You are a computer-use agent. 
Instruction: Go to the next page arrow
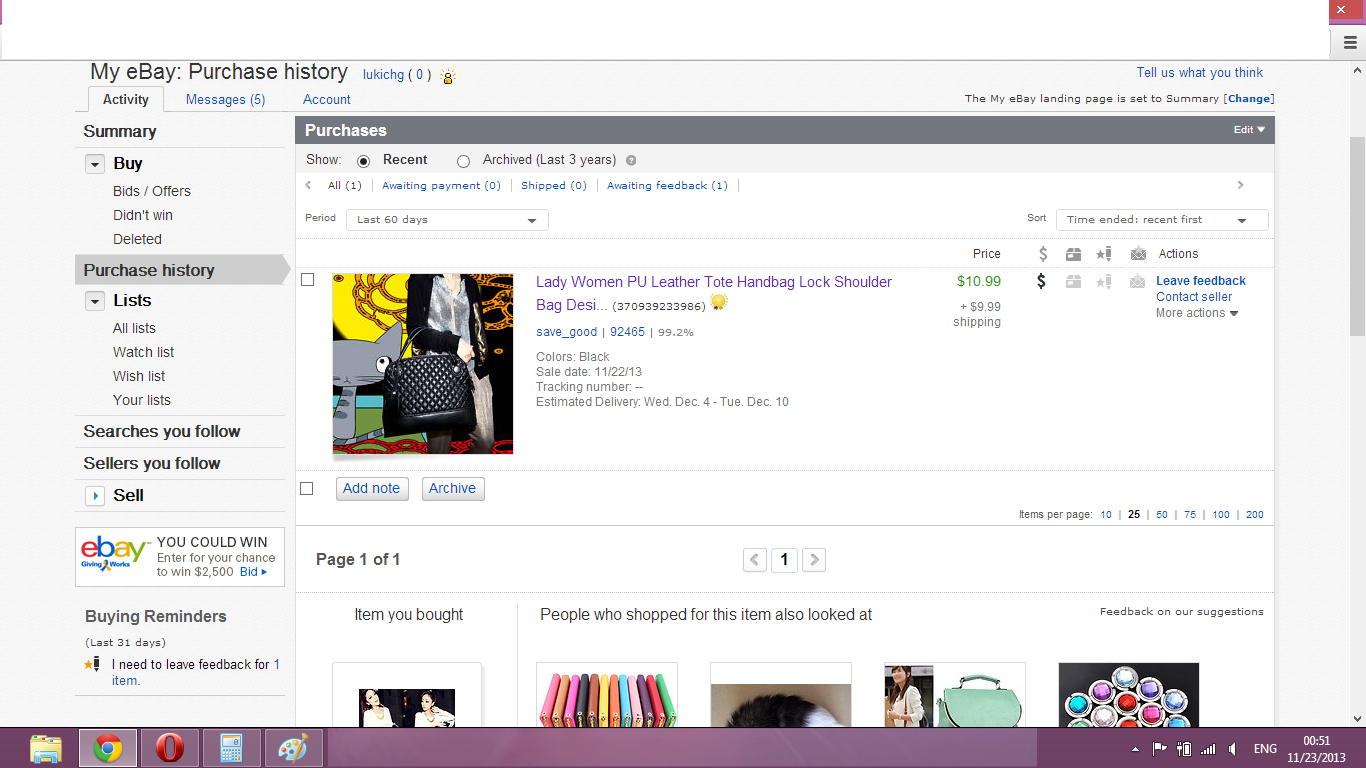(814, 560)
